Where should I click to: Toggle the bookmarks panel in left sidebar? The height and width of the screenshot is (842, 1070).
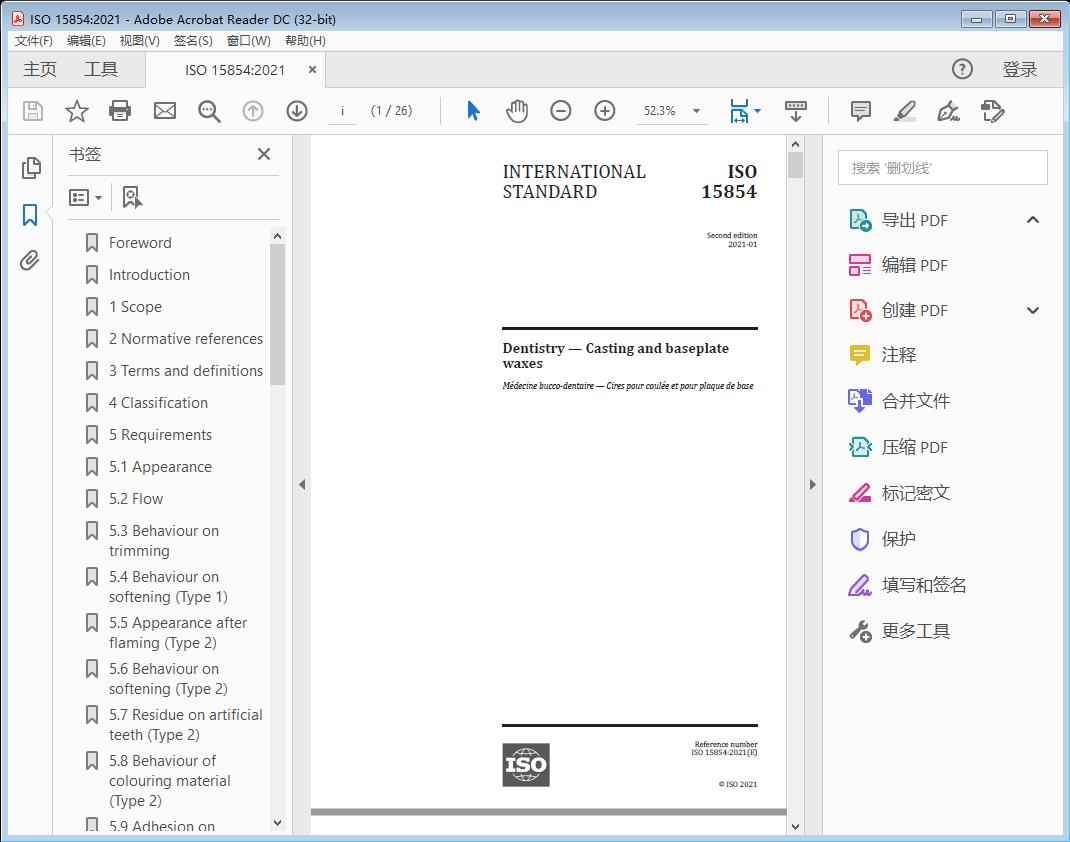30,215
